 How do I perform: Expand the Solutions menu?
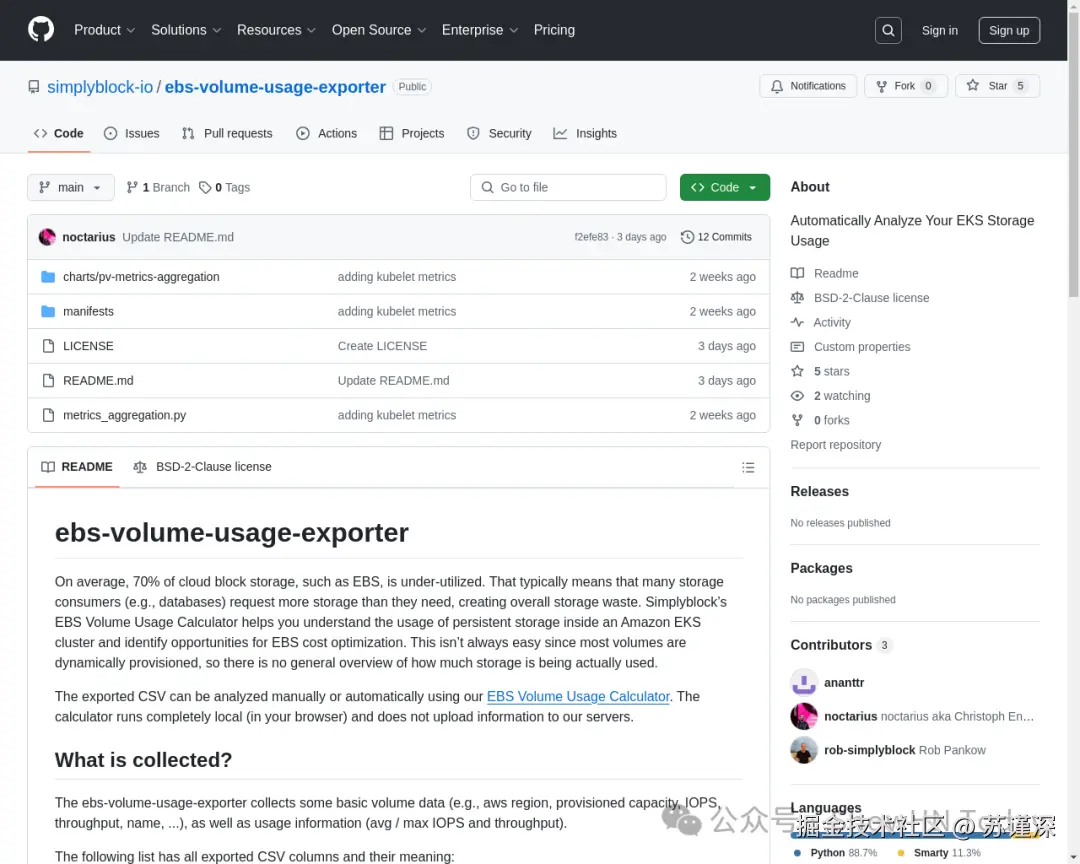(186, 30)
